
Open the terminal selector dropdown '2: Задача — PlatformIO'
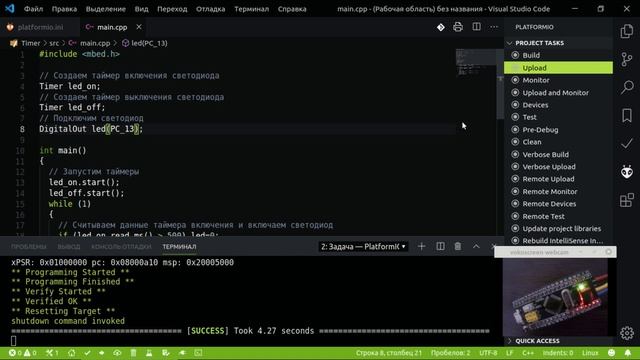coord(363,247)
